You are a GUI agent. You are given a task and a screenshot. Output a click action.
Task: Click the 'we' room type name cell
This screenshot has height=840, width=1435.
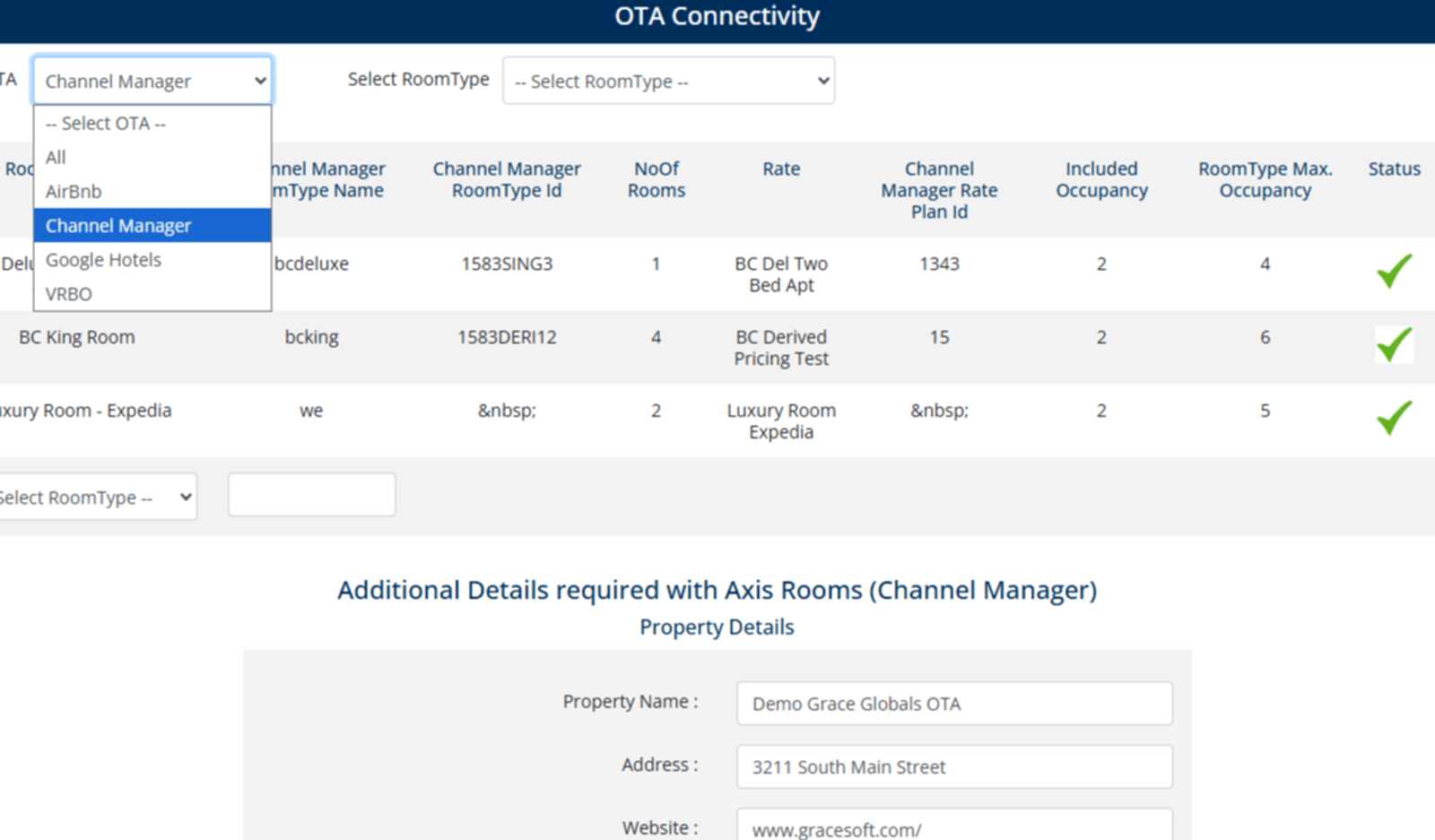311,411
